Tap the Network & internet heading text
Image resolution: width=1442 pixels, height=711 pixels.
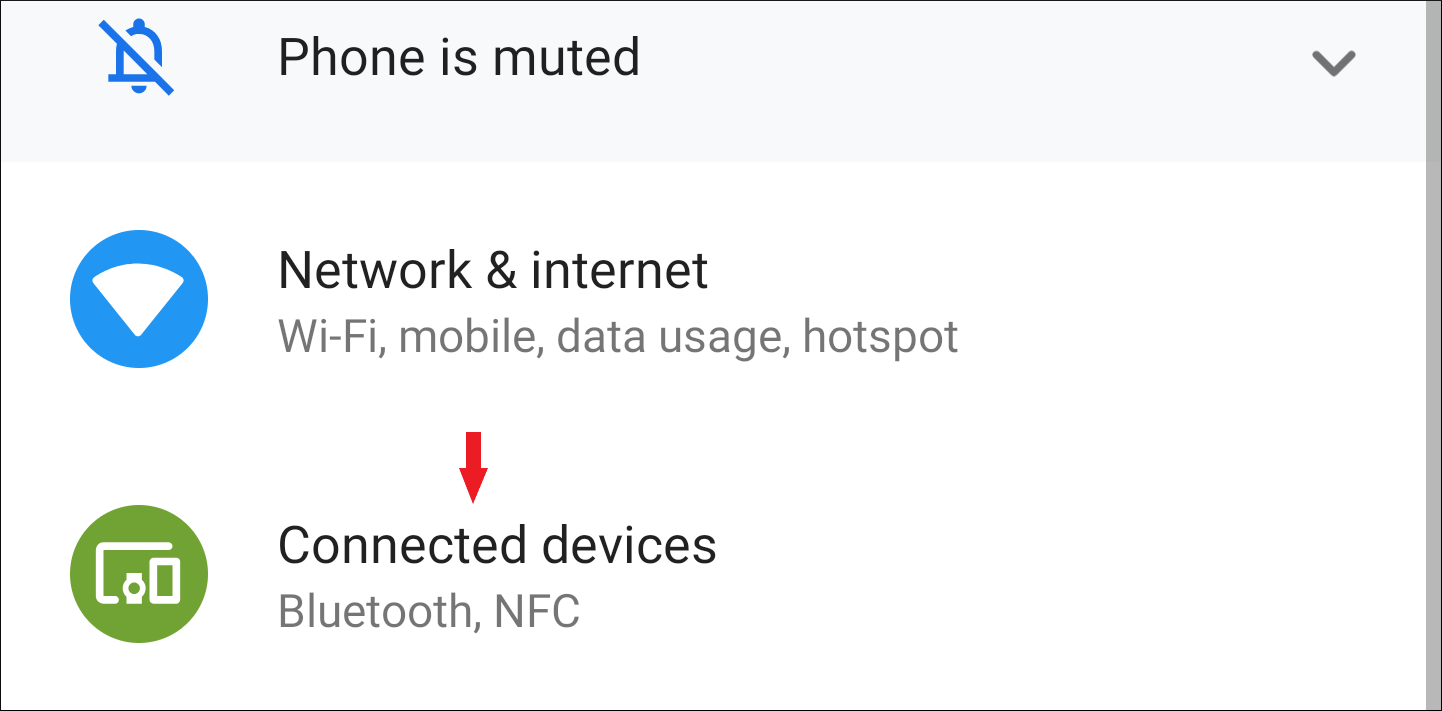493,270
